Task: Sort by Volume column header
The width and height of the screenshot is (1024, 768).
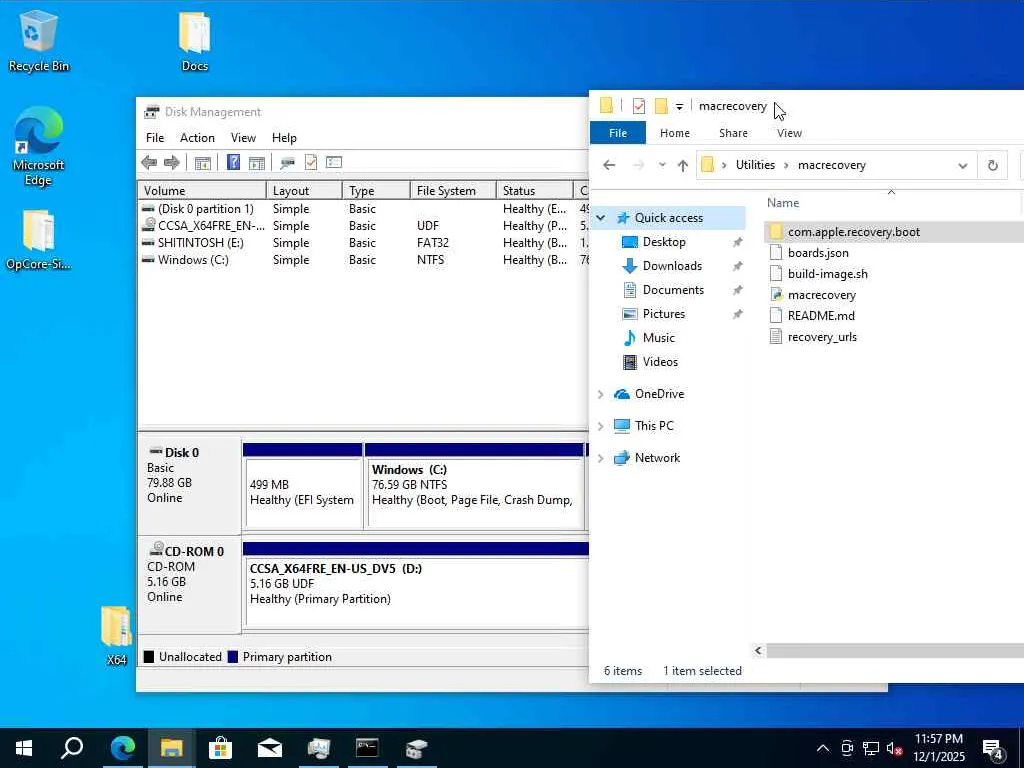Action: [202, 191]
